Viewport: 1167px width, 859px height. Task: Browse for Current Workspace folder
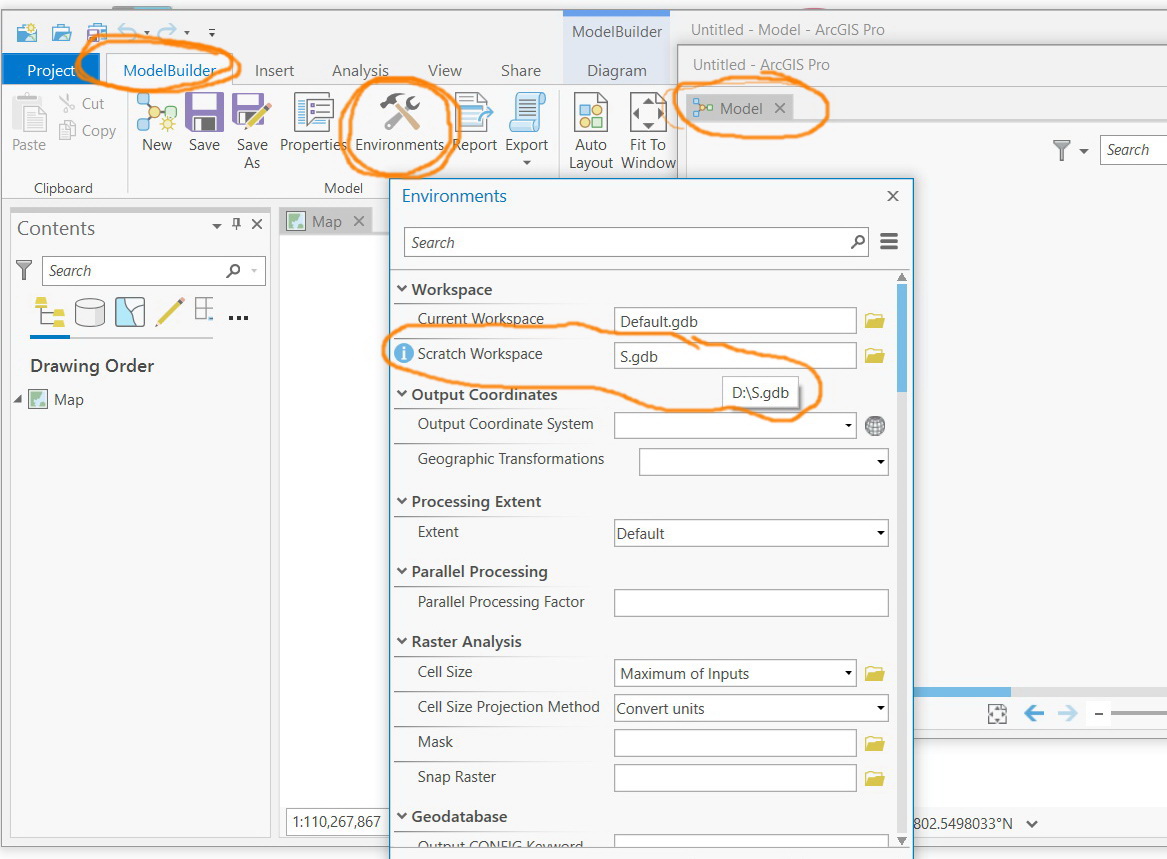click(x=875, y=321)
